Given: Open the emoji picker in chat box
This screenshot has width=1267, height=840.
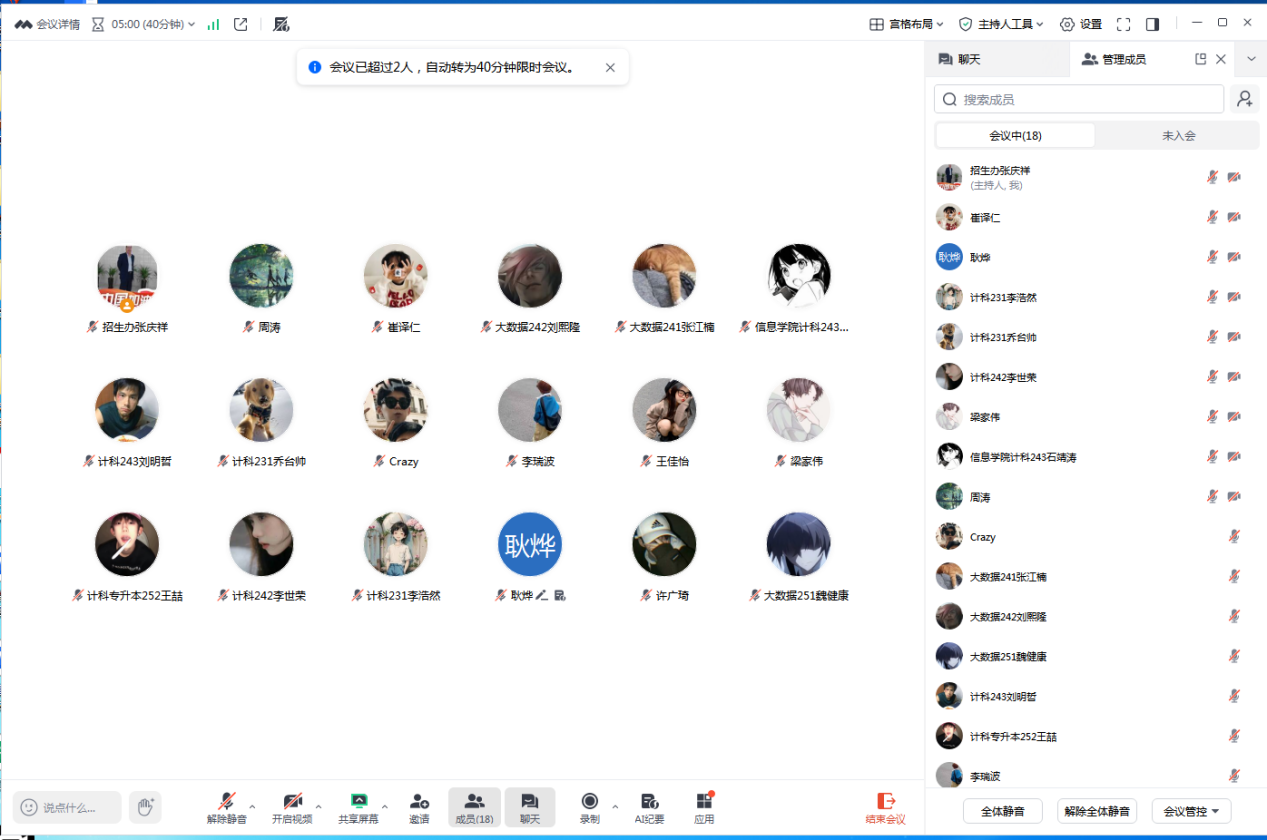Looking at the screenshot, I should pyautogui.click(x=29, y=807).
